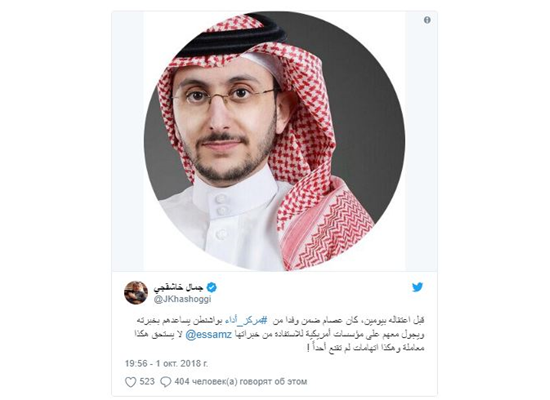The width and height of the screenshot is (550, 400).
Task: Click the reply speech bubble icon
Action: click(x=166, y=382)
